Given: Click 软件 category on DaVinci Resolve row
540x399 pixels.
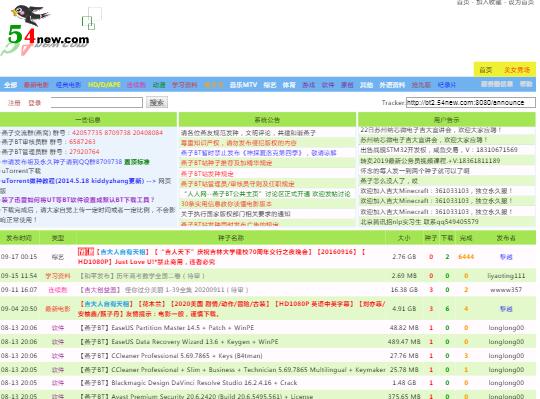Looking at the screenshot, I should [58, 383].
